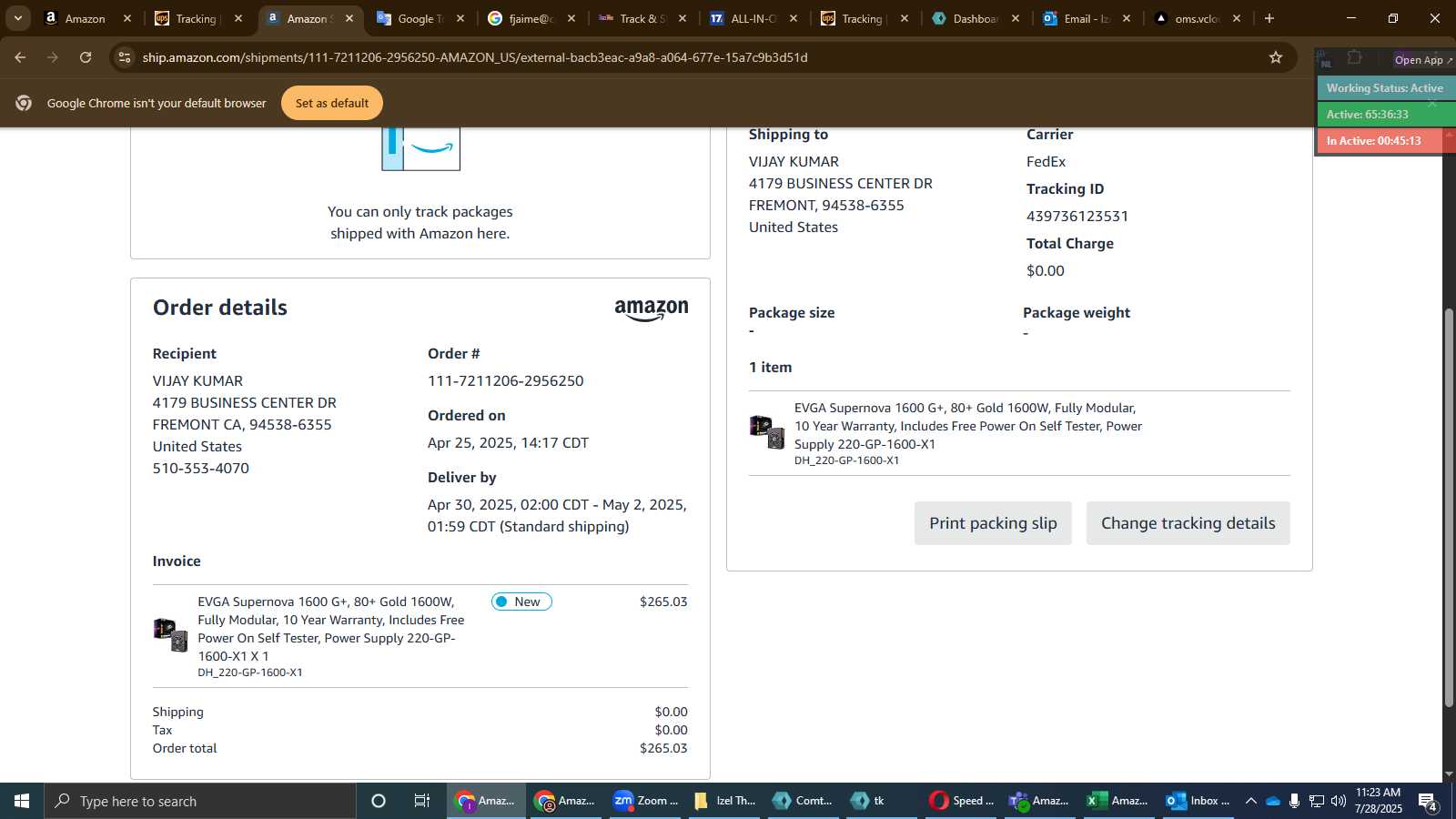The image size is (1456, 819).
Task: Go back to previous page
Action: click(20, 57)
